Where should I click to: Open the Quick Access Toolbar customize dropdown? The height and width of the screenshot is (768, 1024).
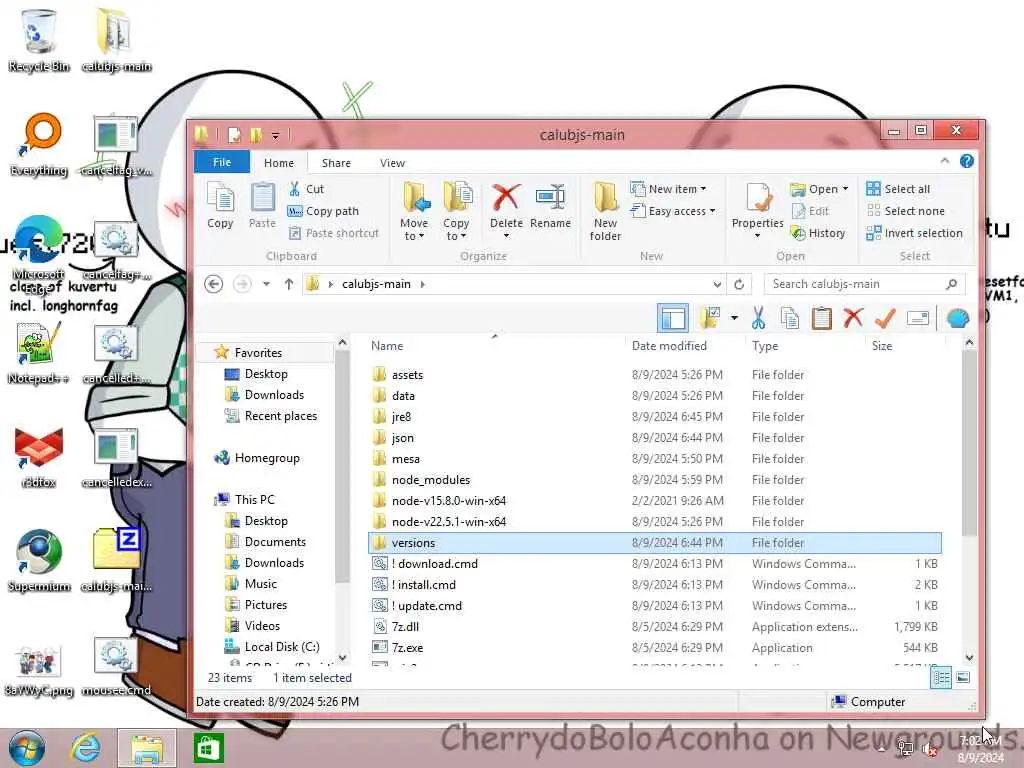(276, 136)
